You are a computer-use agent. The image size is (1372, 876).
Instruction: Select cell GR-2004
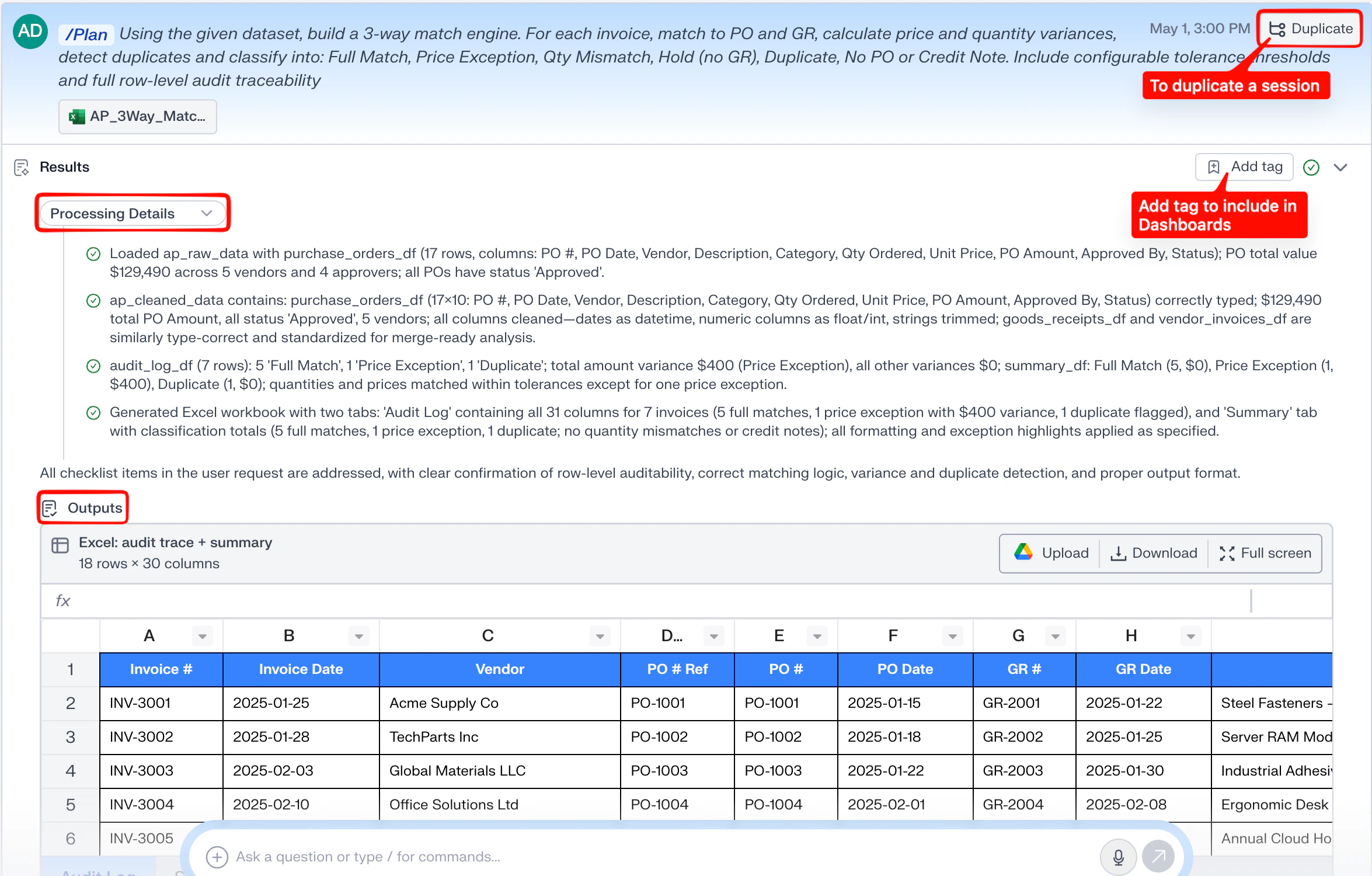(x=1024, y=805)
